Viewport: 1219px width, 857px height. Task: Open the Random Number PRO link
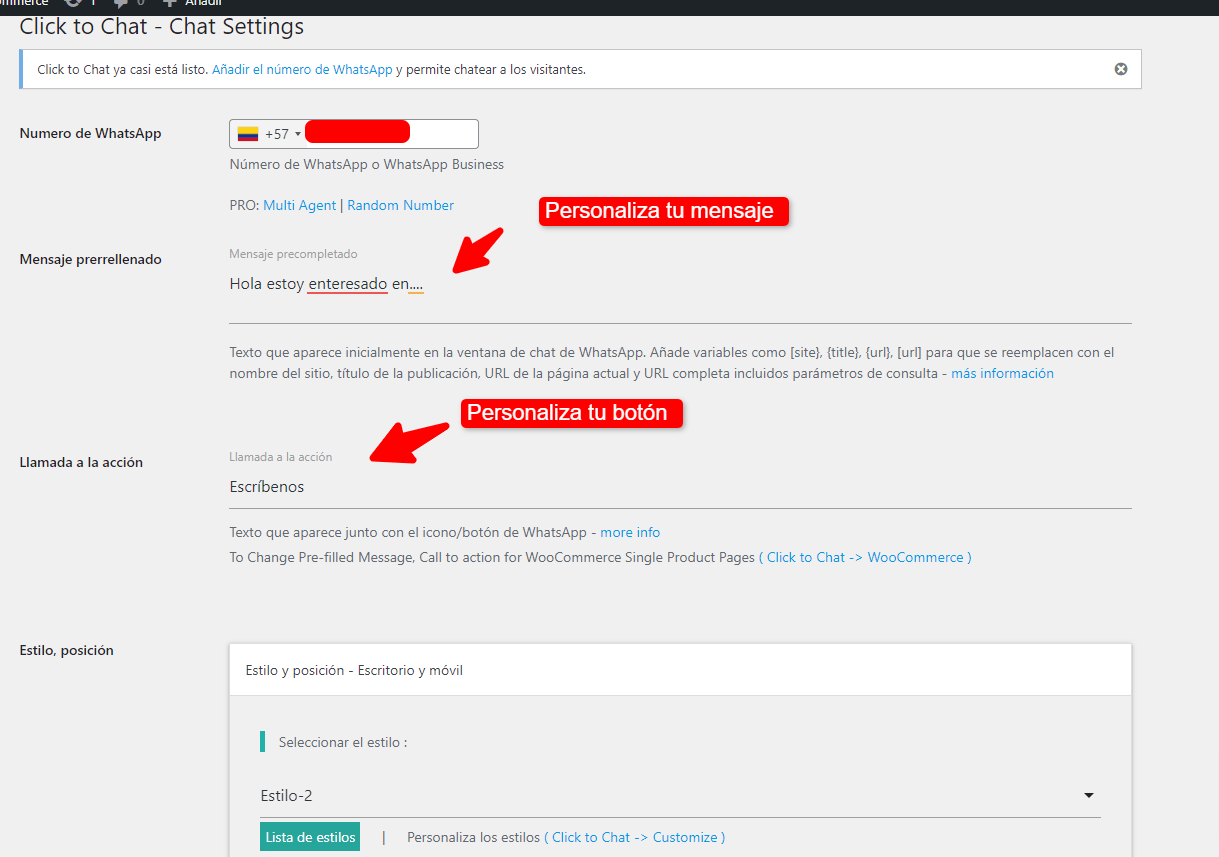pos(400,205)
